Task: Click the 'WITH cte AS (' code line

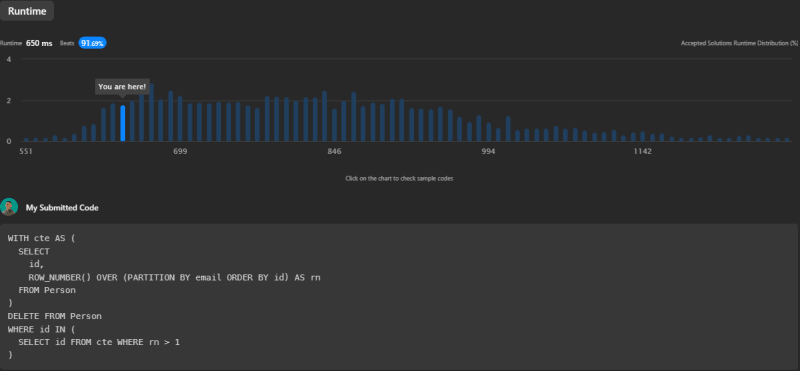Action: tap(41, 238)
